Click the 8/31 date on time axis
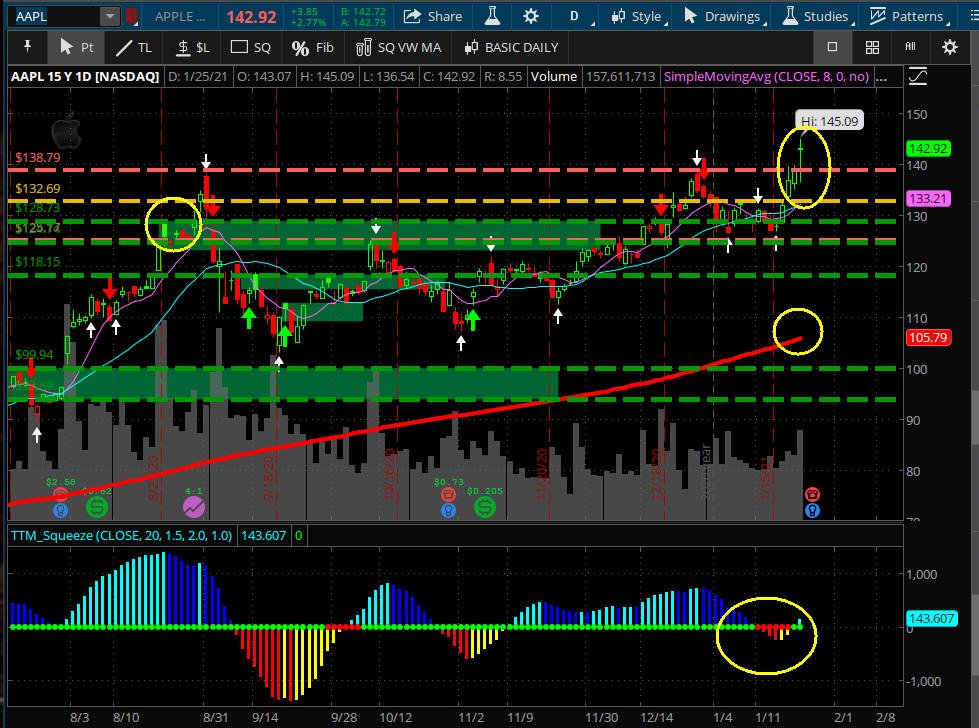The height and width of the screenshot is (728, 979). click(215, 717)
